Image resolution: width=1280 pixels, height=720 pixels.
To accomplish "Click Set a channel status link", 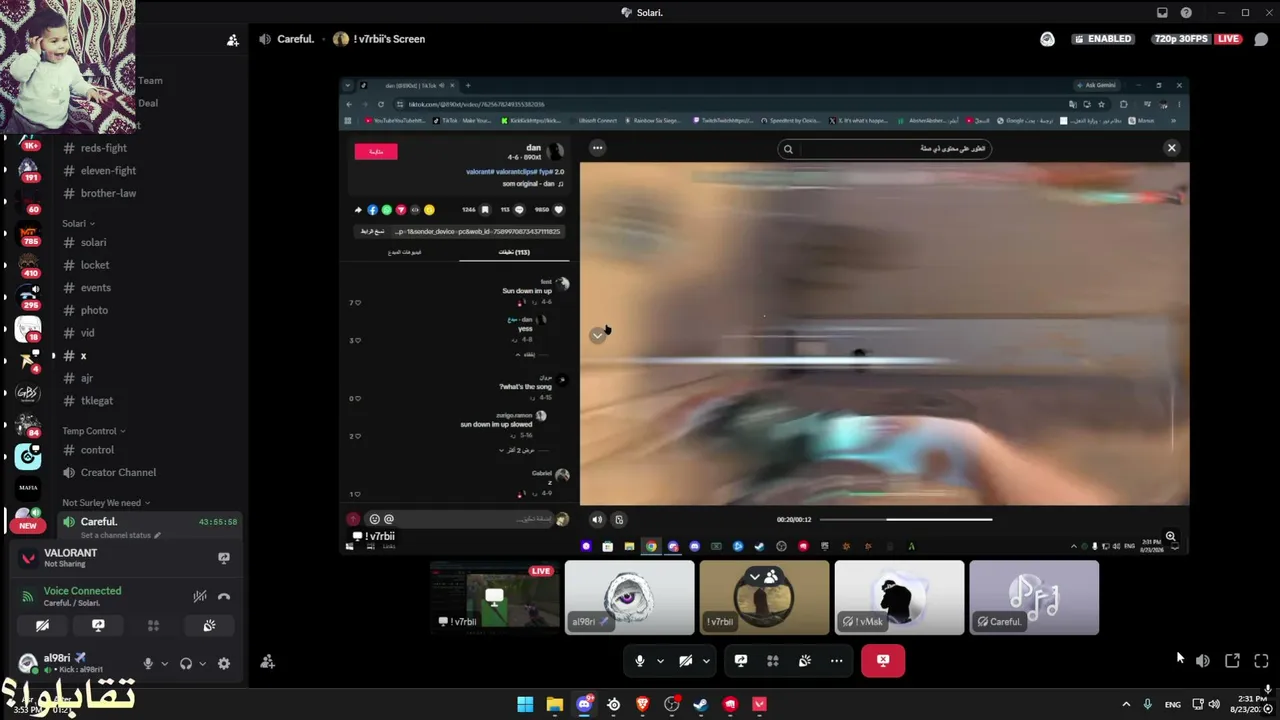I will tap(115, 535).
